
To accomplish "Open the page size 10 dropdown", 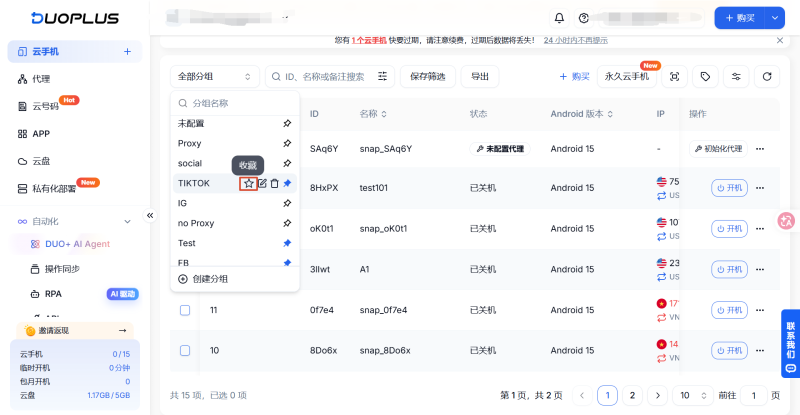I will tap(692, 395).
